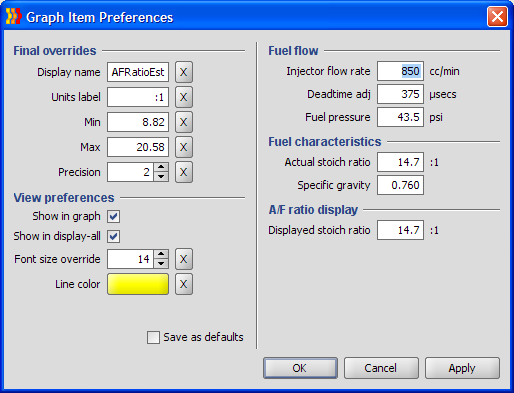Reset the Line color using its X button
The image size is (514, 393).
click(x=184, y=284)
